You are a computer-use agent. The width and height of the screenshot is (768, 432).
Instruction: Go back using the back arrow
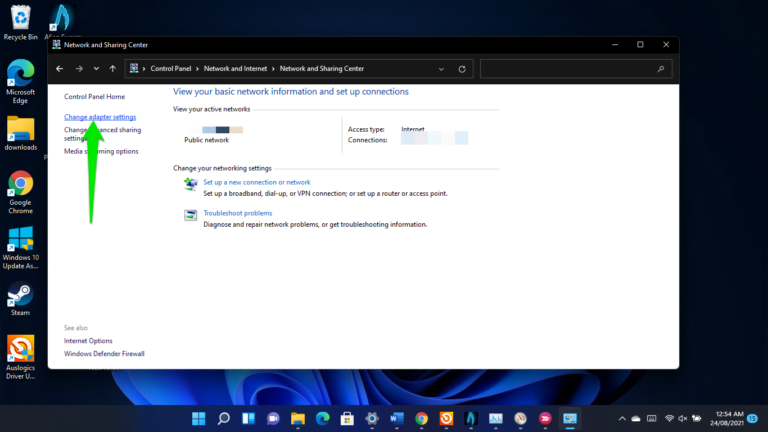59,69
